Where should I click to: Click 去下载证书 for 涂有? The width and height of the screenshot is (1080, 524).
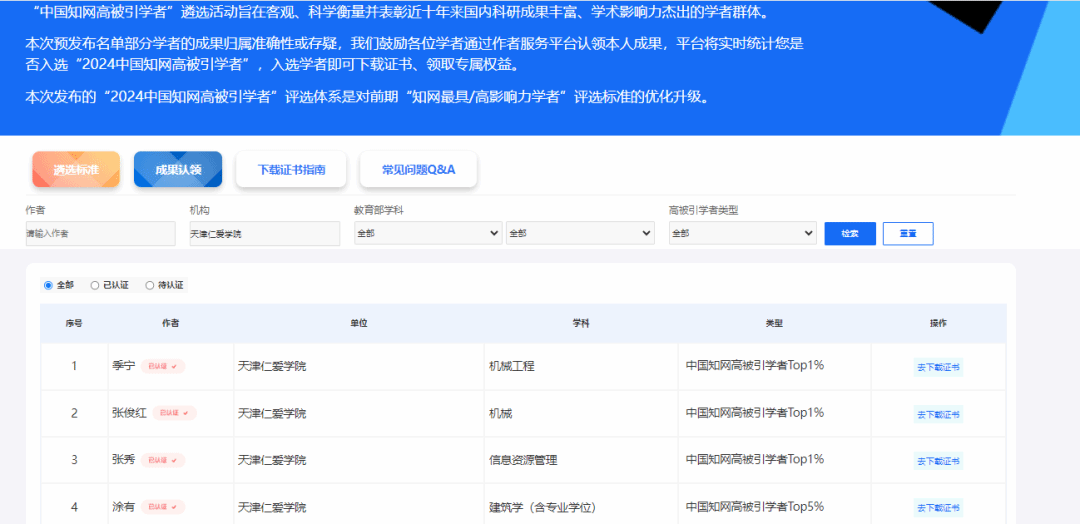pyautogui.click(x=937, y=508)
